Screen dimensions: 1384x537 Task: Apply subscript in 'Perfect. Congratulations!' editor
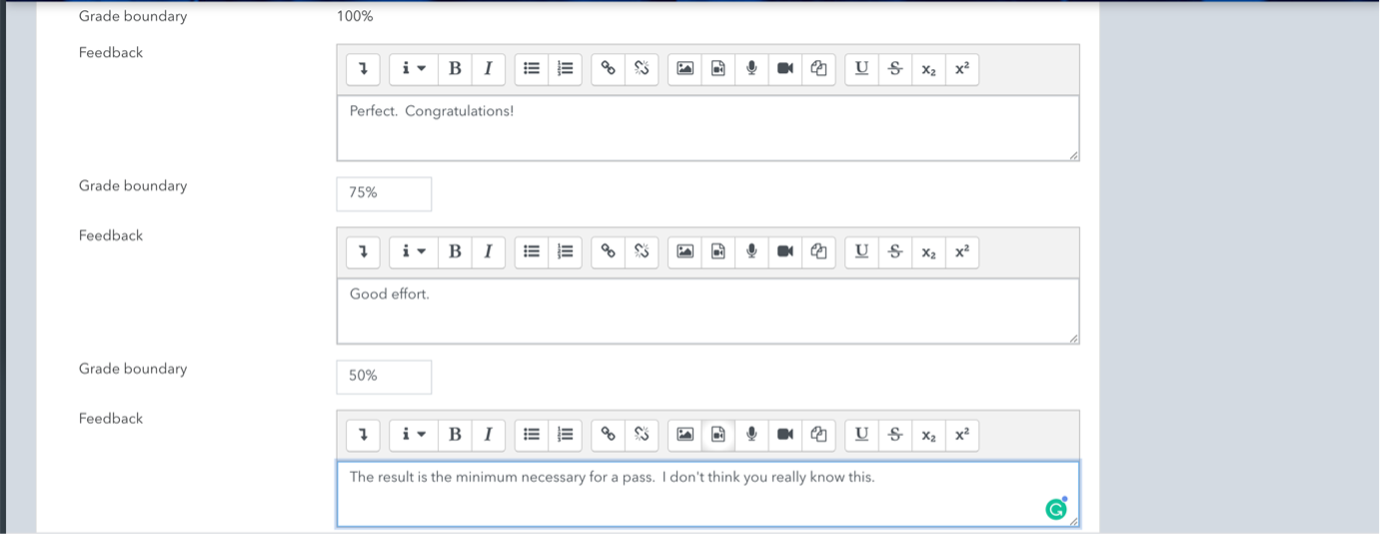coord(929,69)
